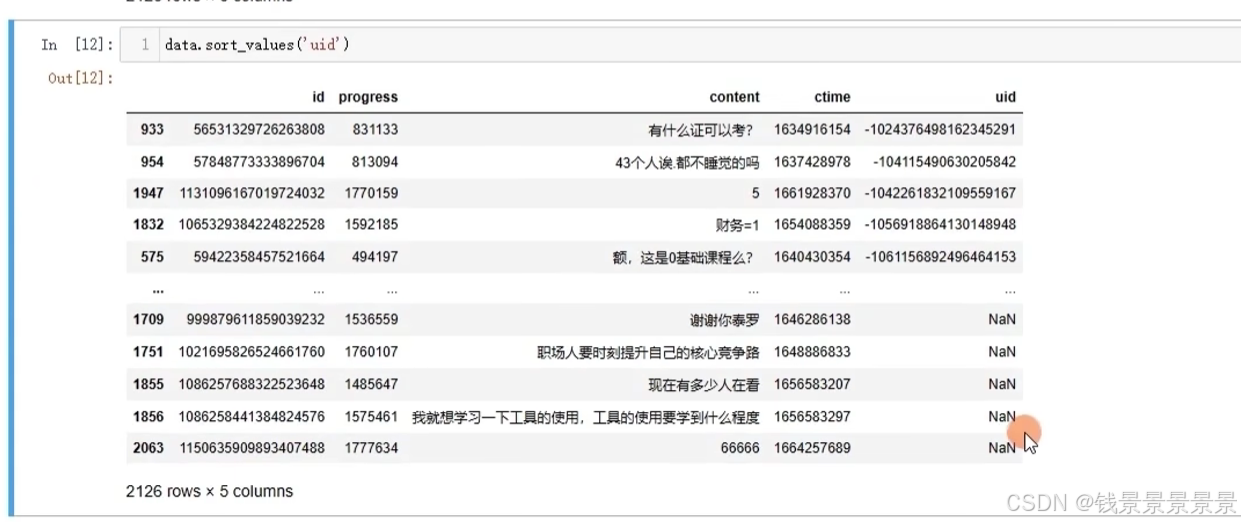This screenshot has width=1241, height=522.
Task: Select row index 575
Action: coord(151,257)
